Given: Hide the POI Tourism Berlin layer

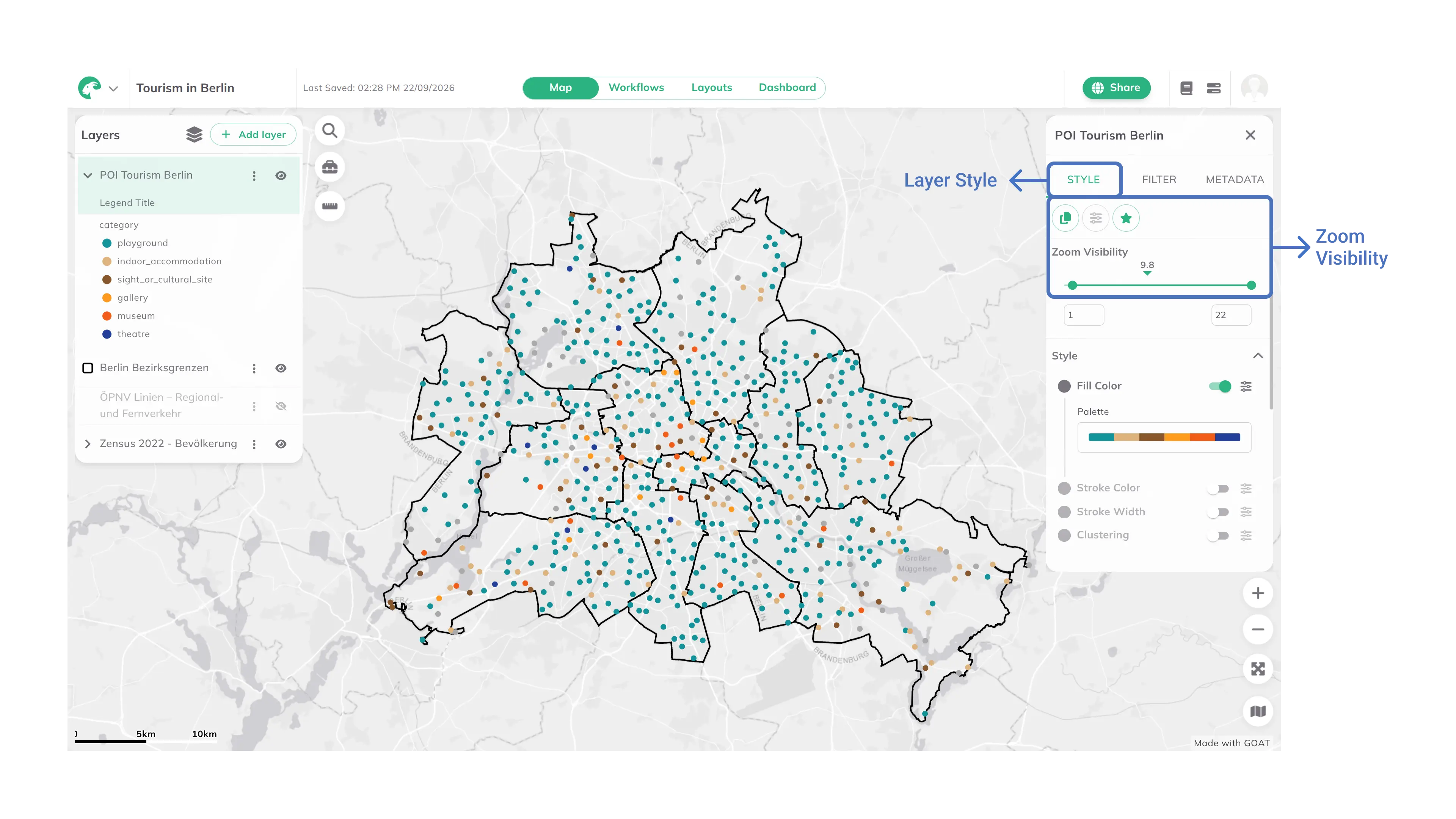Looking at the screenshot, I should pos(281,176).
